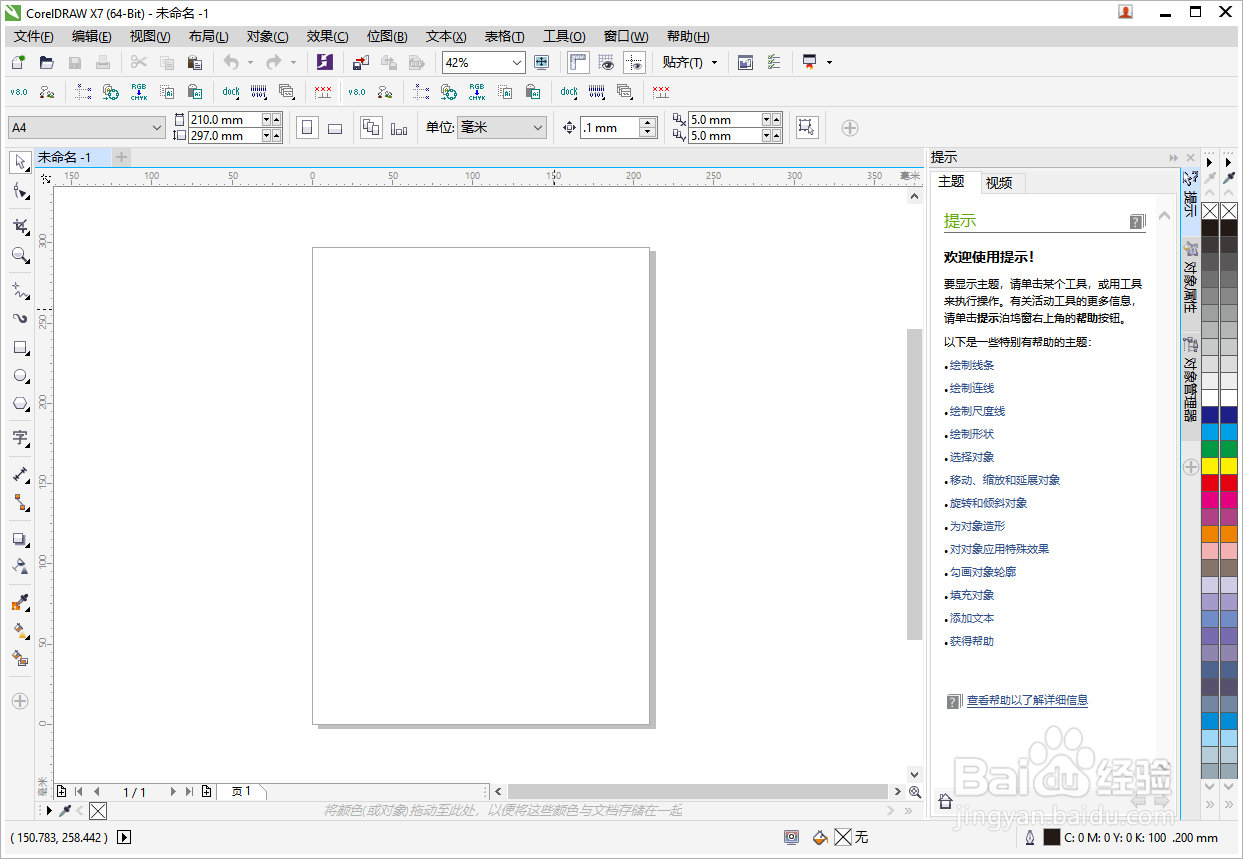Image resolution: width=1243 pixels, height=859 pixels.
Task: Switch to the 视频 tab
Action: [999, 183]
